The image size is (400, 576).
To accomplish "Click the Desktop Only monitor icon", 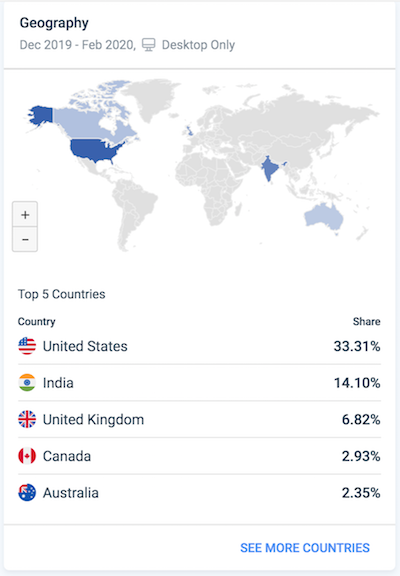I will pyautogui.click(x=149, y=45).
